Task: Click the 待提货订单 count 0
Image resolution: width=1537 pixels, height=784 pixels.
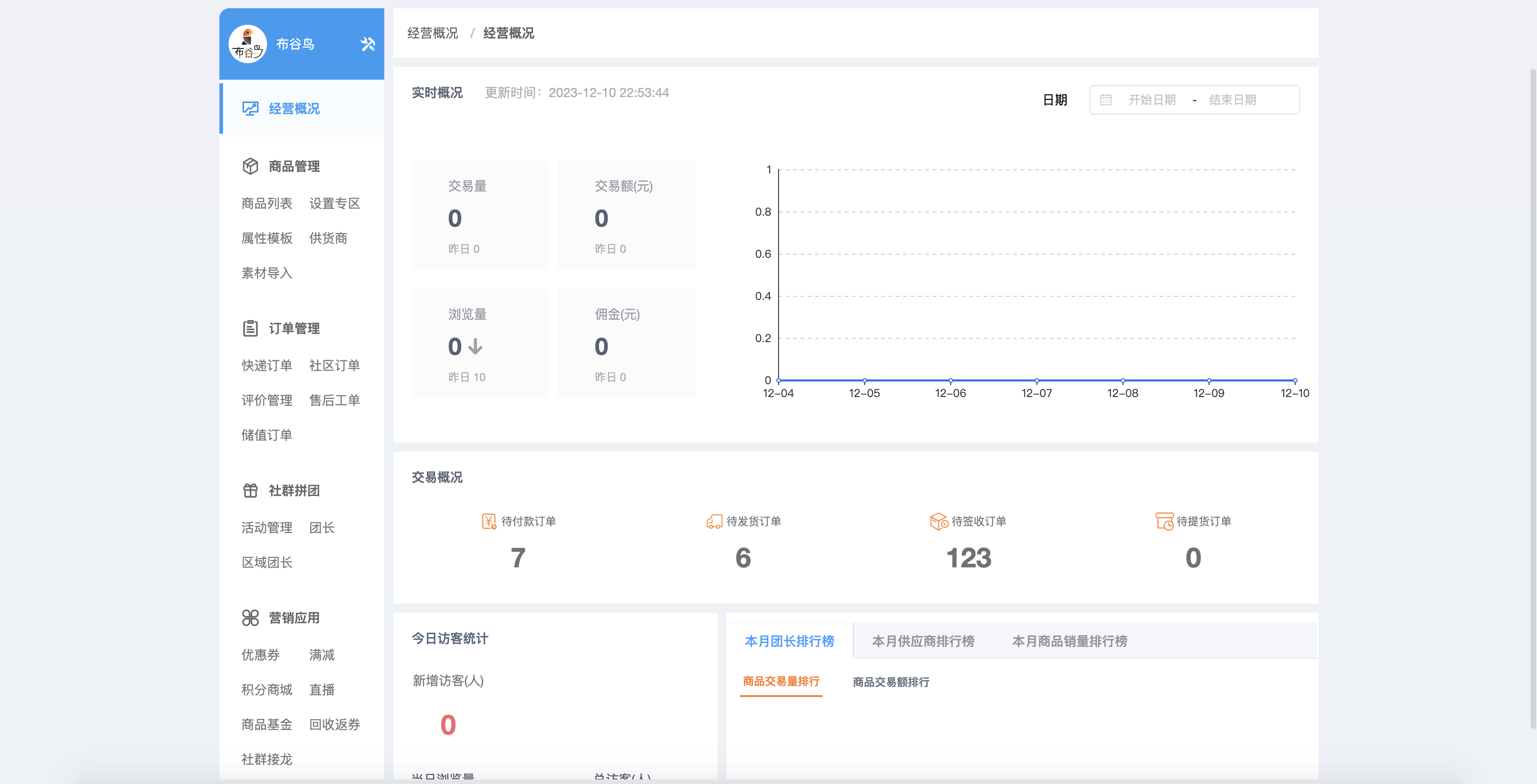Action: 1194,558
